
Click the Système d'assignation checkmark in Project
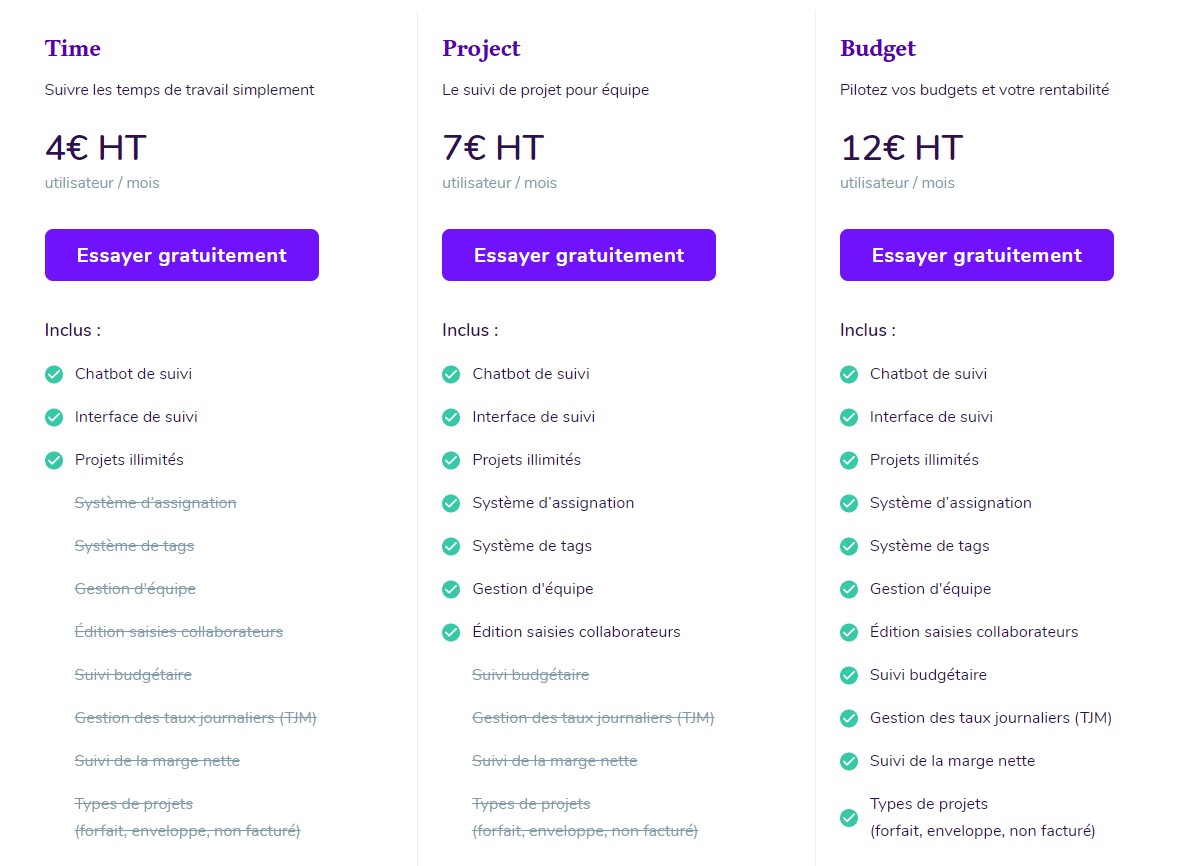pyautogui.click(x=451, y=503)
